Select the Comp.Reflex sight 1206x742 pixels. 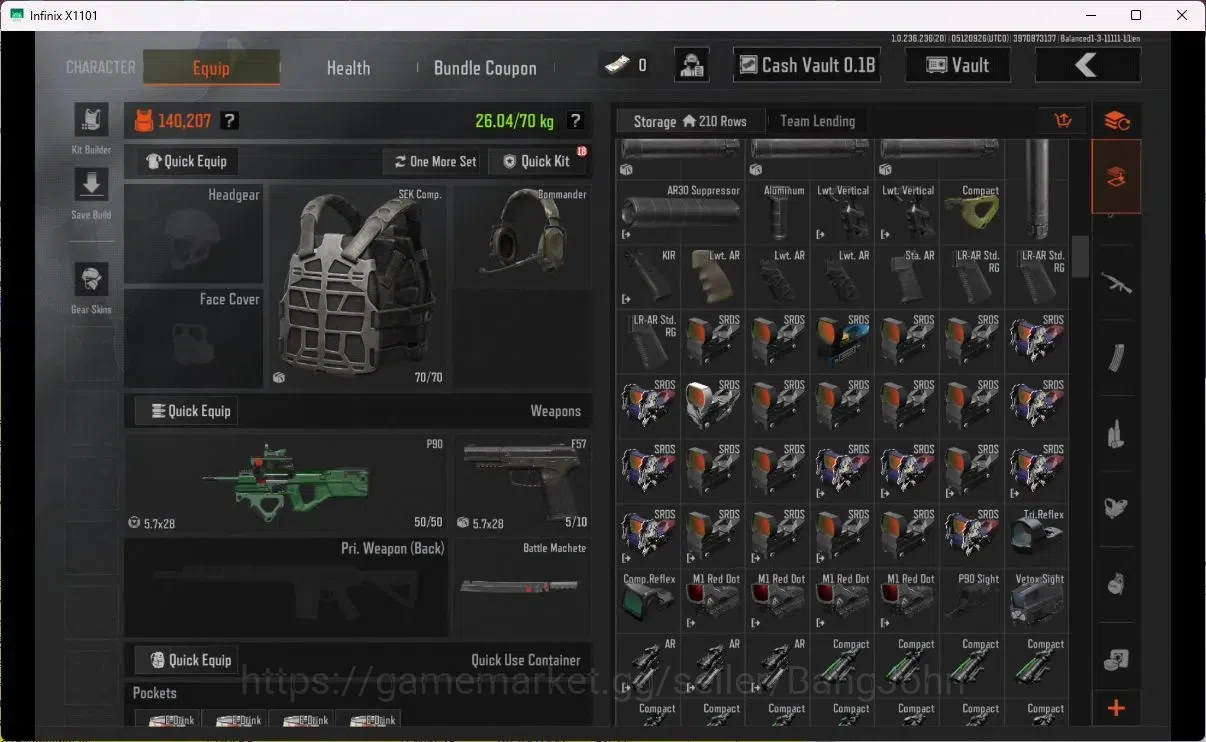coord(648,602)
